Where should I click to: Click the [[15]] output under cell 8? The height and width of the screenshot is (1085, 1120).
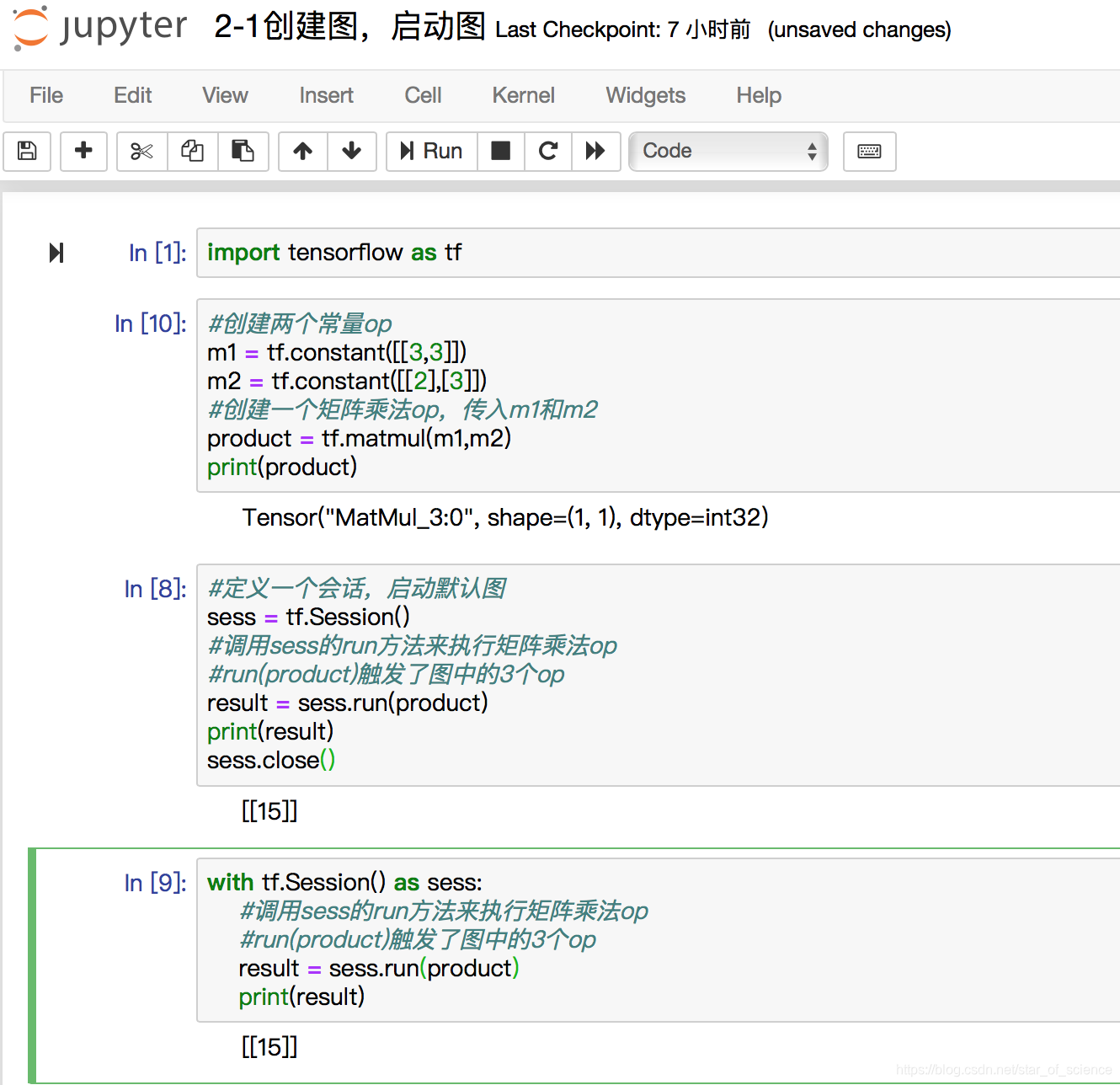269,811
